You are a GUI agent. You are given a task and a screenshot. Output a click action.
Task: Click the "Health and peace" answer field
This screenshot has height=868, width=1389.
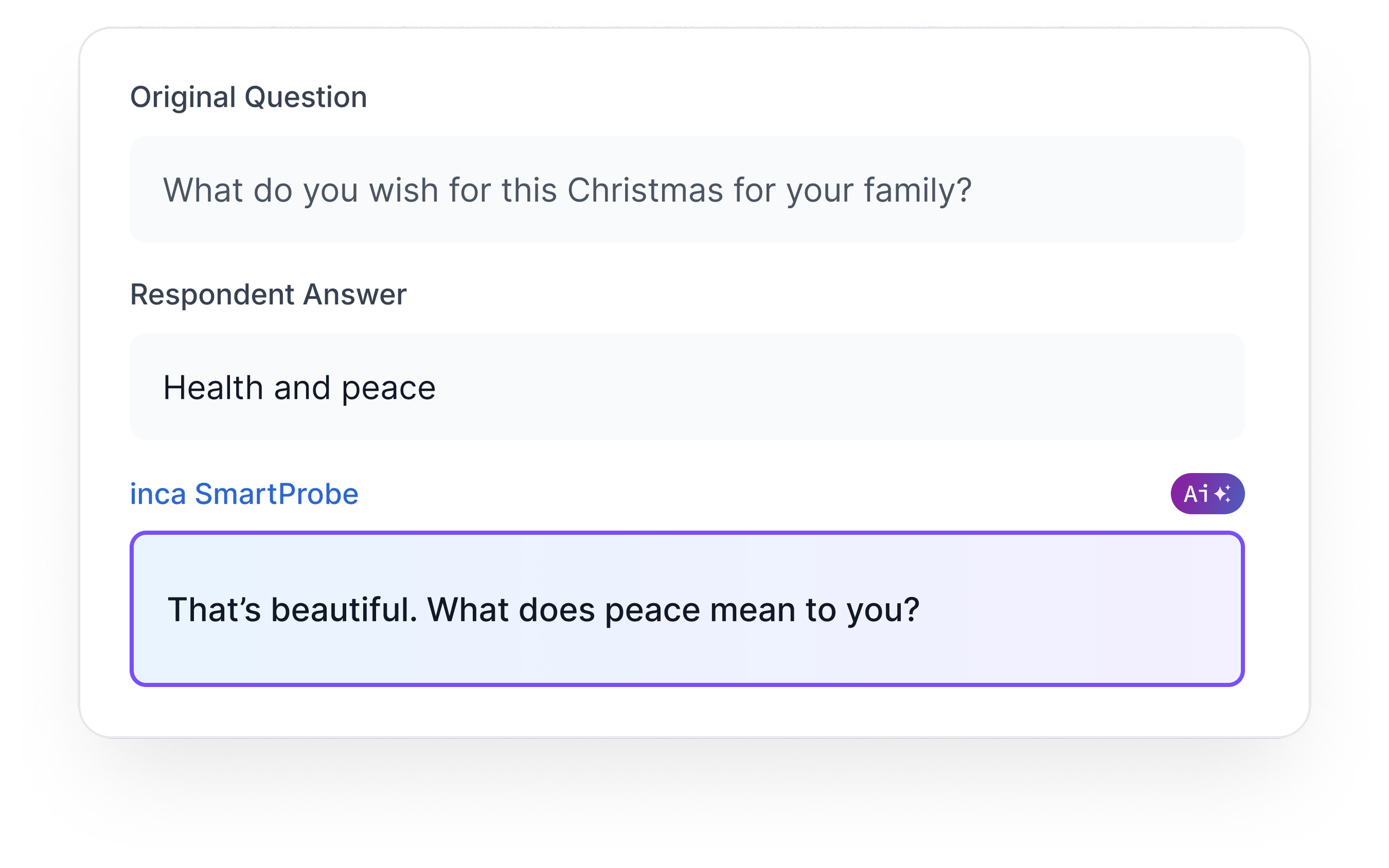coord(687,387)
